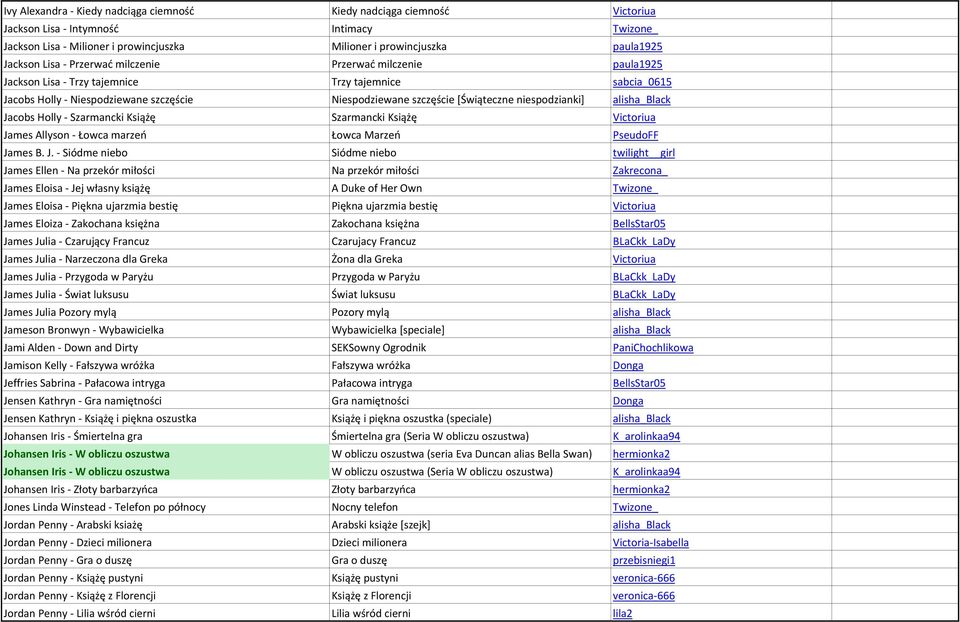
Task: Select cell 'Ivy Alexandra - Kiedy nadciąga ciemność'
Action: tap(165, 10)
